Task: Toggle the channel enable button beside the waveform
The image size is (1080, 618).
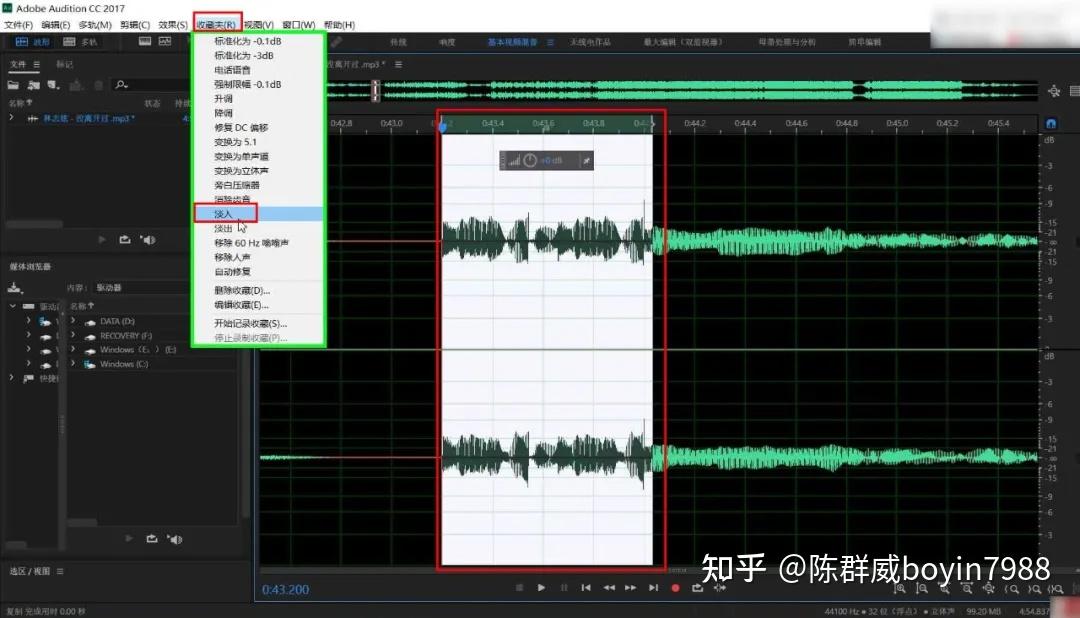Action: (x=1050, y=122)
